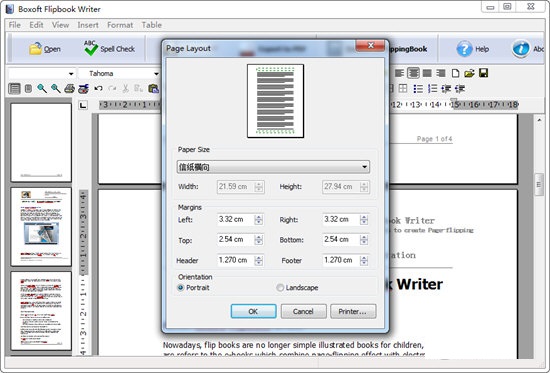Open the Format menu

(120, 25)
